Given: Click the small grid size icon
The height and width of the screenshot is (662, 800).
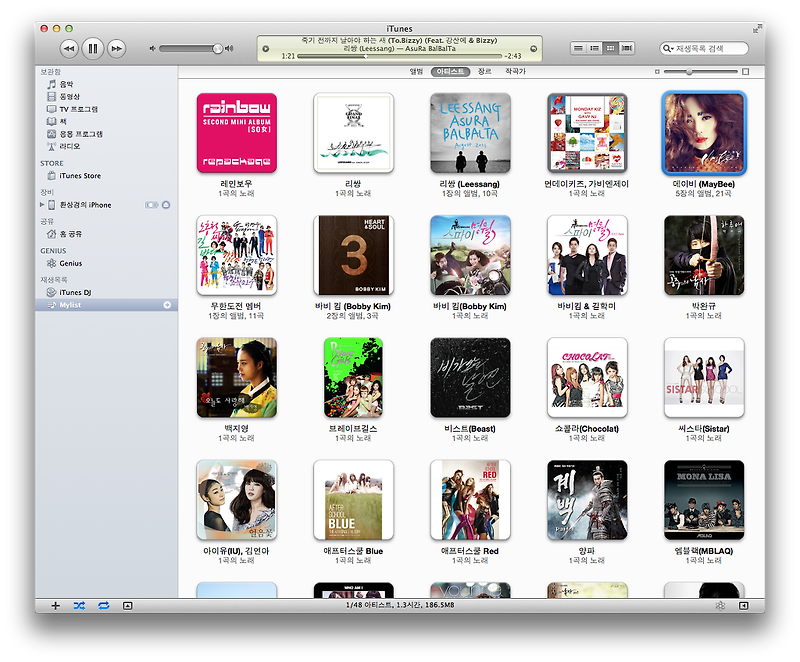Looking at the screenshot, I should click(657, 72).
